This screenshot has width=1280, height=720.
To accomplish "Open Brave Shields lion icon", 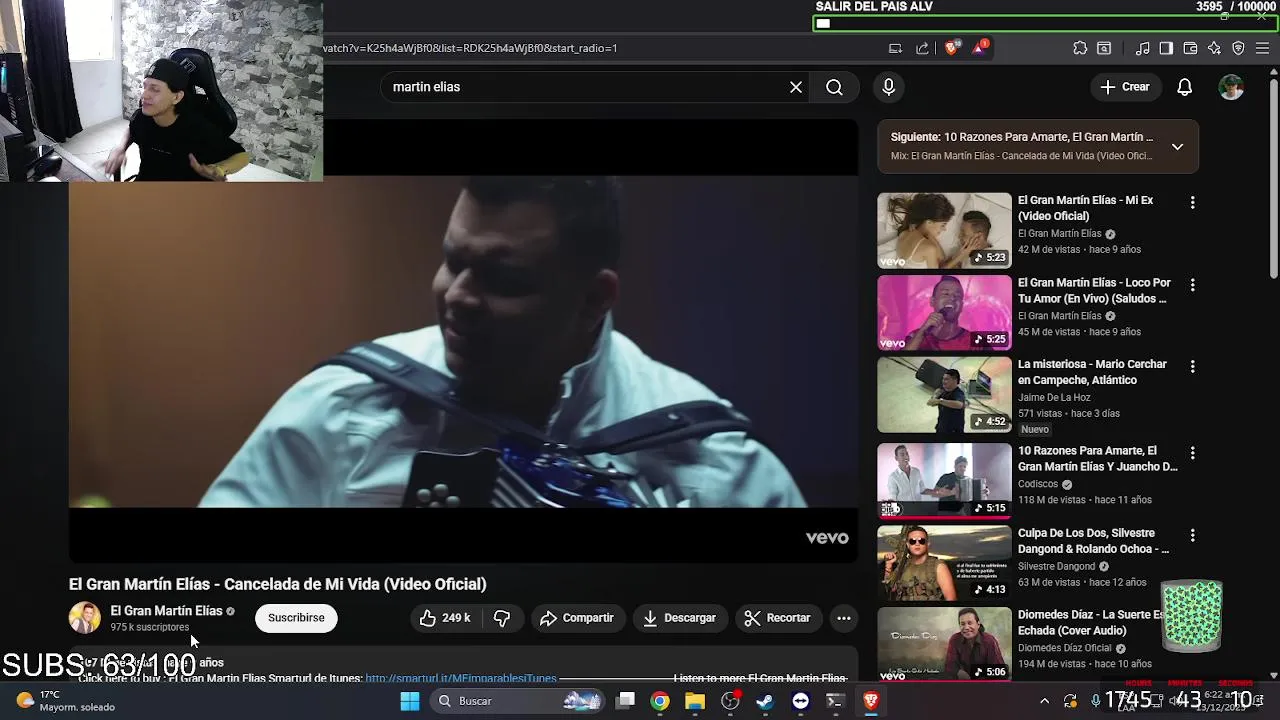I will point(951,47).
